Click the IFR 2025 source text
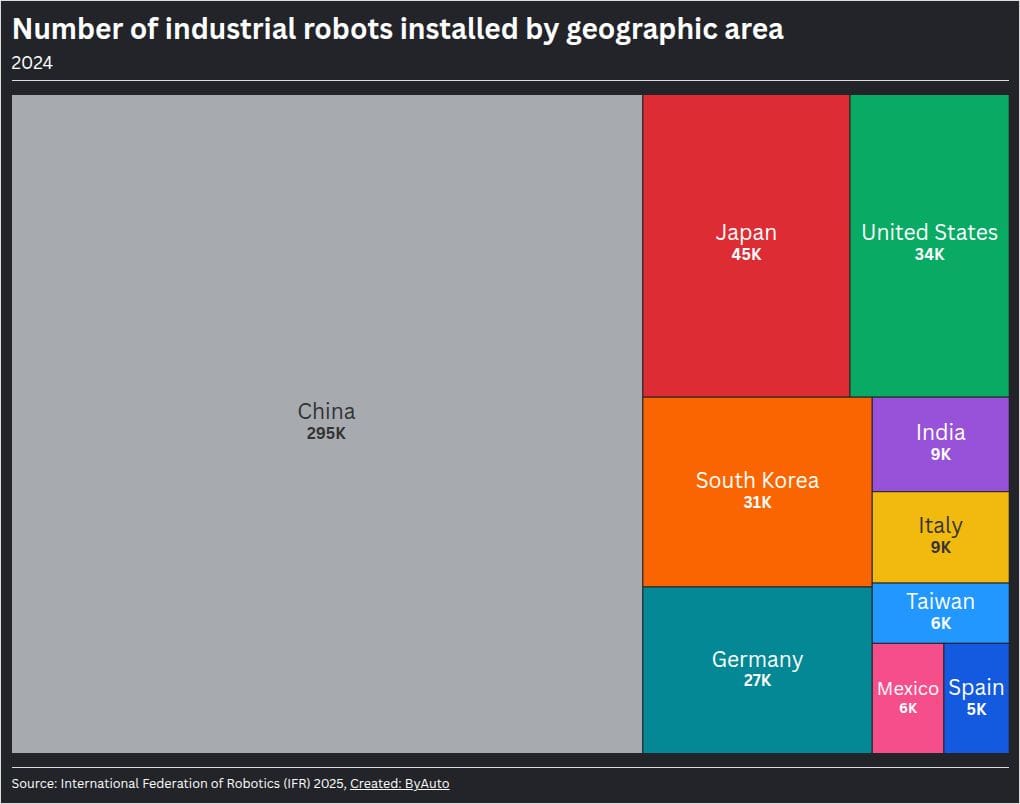 coord(179,784)
